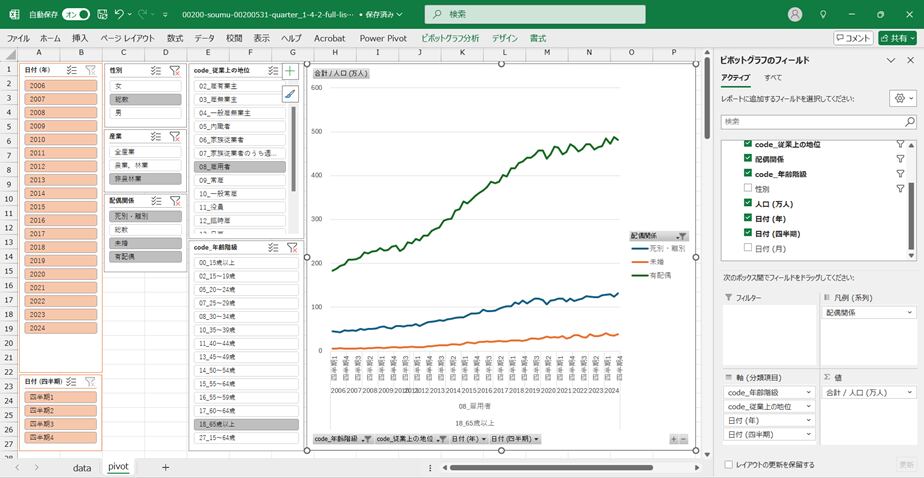
Task: Toggle the 自動保存 switch
Action: 76,14
